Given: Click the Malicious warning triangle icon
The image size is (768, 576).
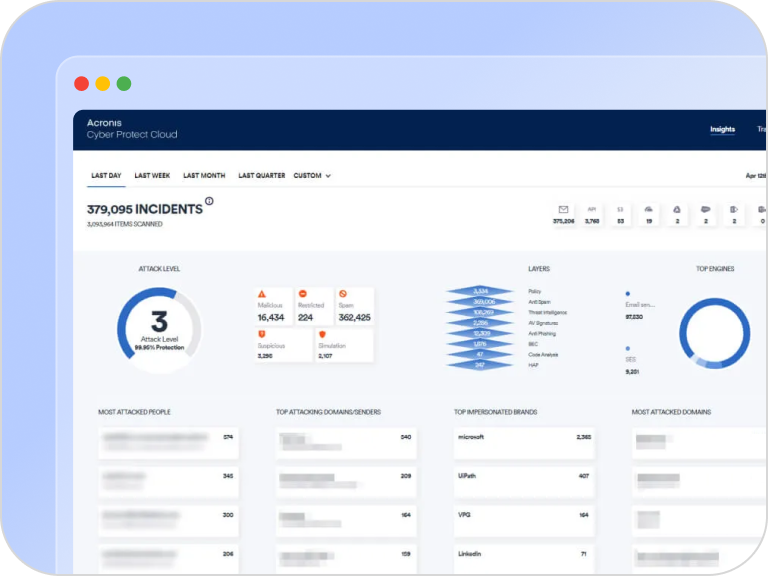Looking at the screenshot, I should [262, 294].
